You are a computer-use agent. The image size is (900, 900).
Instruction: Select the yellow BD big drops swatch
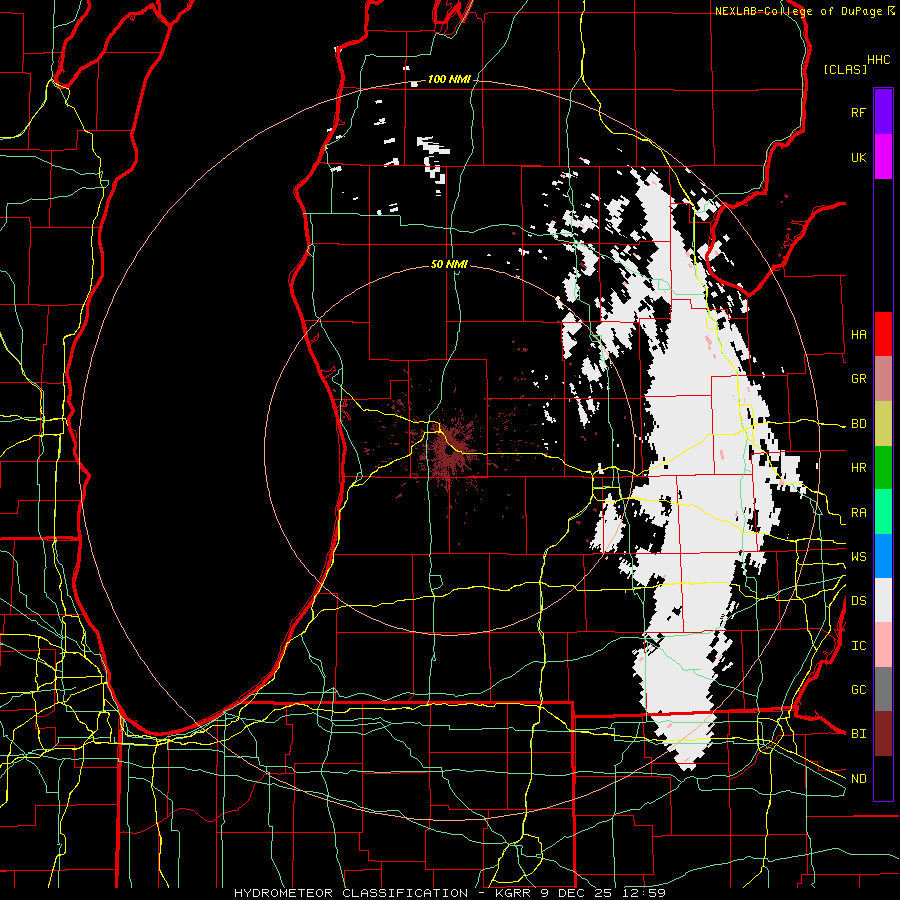click(x=883, y=423)
